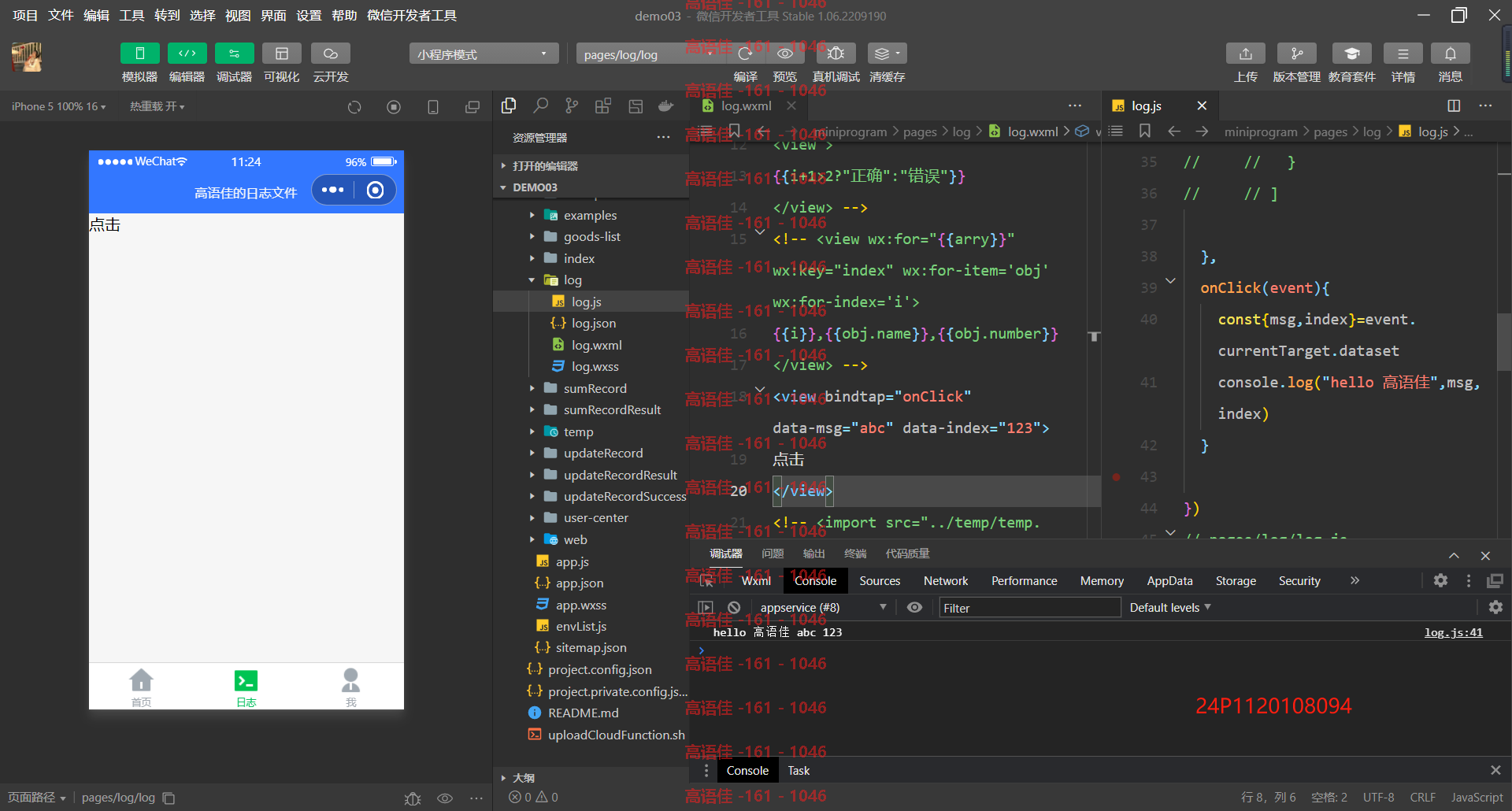
Task: Expand the examples folder
Action: 591,215
